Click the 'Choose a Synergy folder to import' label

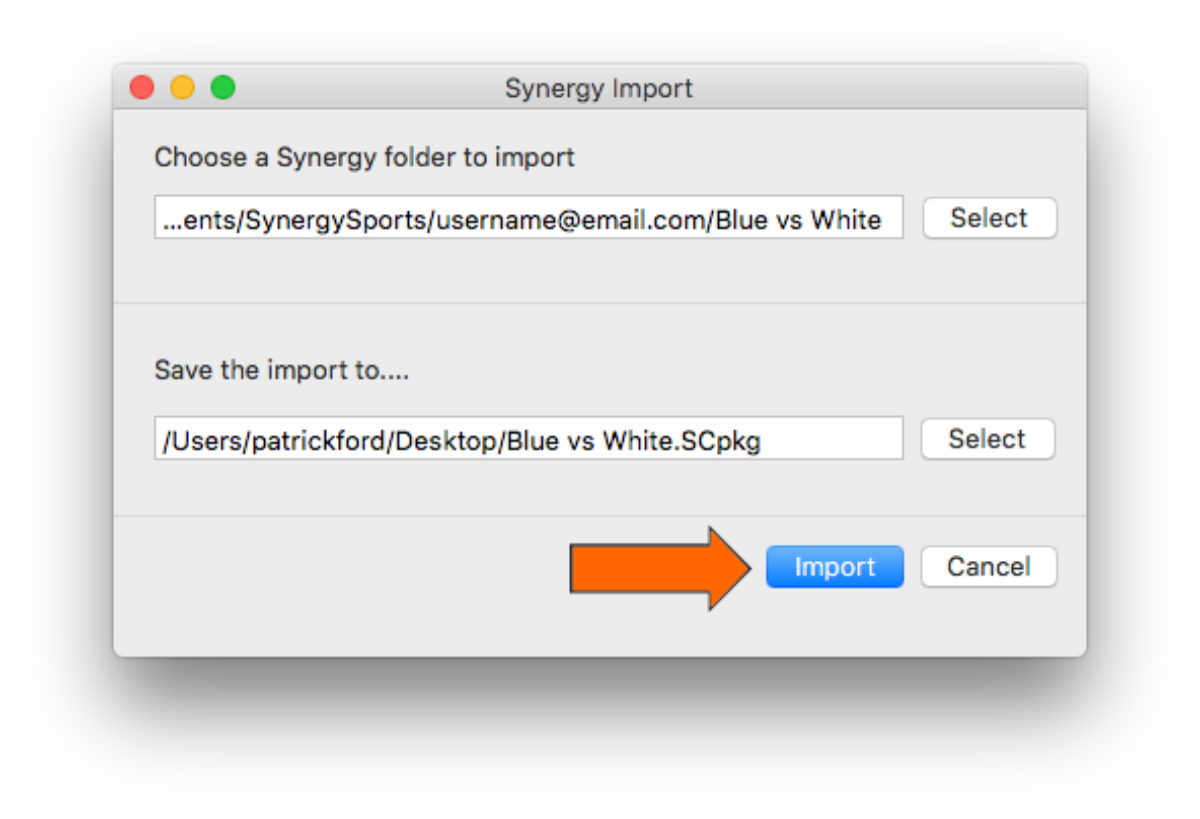pyautogui.click(x=365, y=157)
